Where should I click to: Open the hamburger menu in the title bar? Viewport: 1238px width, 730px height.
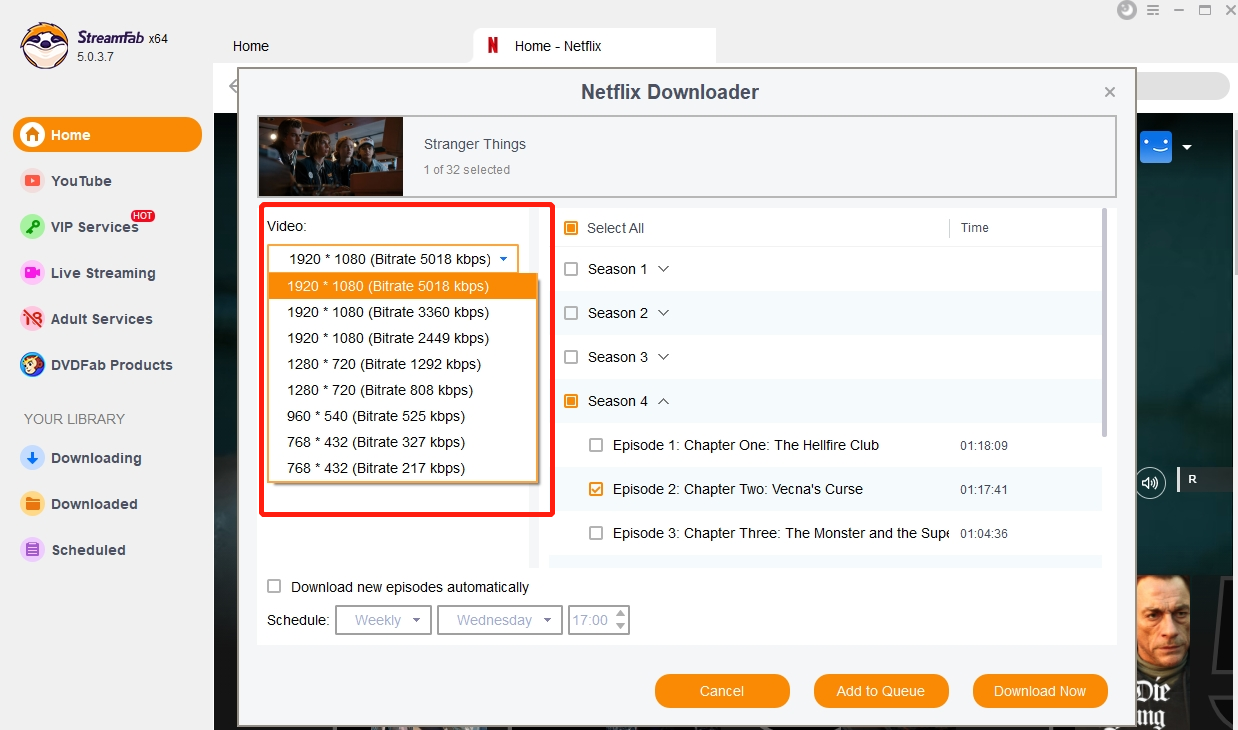click(x=1154, y=10)
